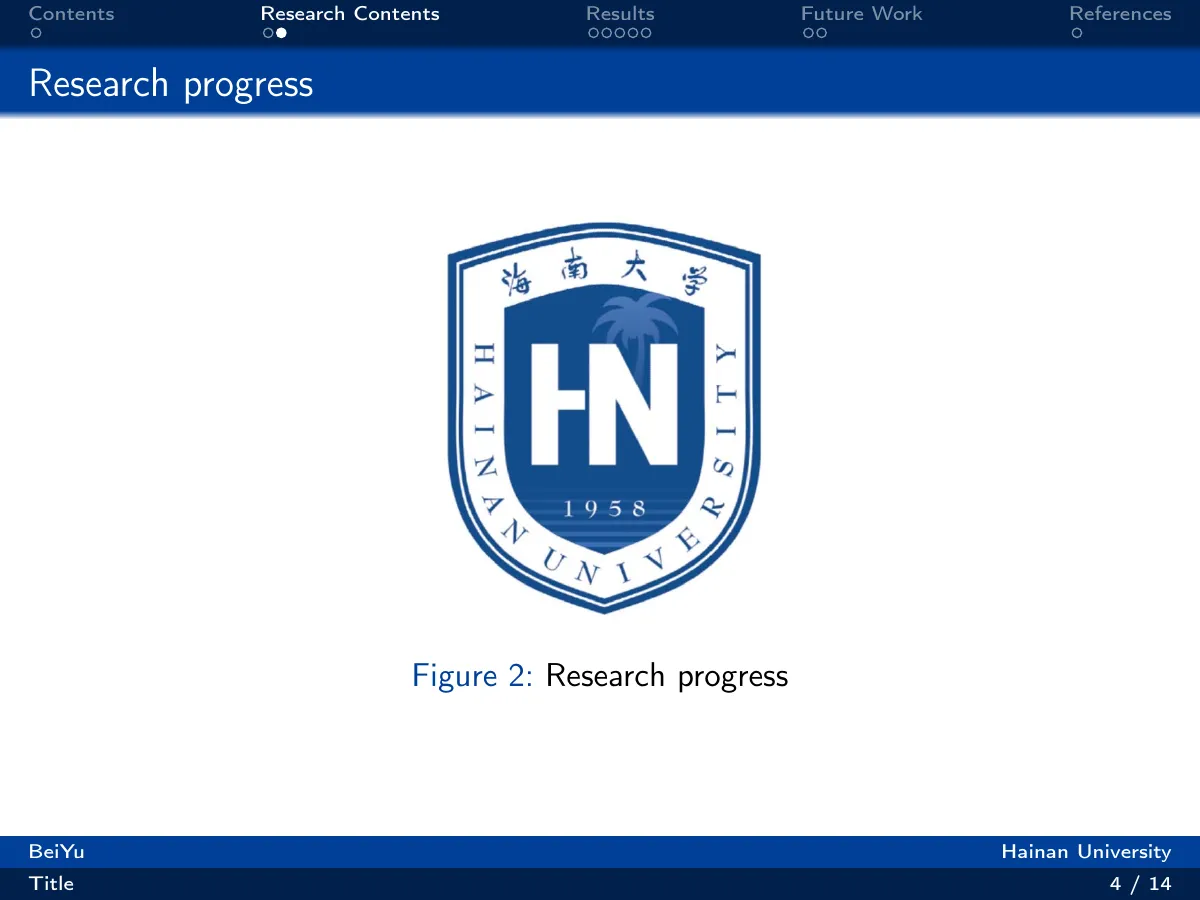Select the first slide dot under Future Work
This screenshot has width=1200, height=900.
pos(808,33)
